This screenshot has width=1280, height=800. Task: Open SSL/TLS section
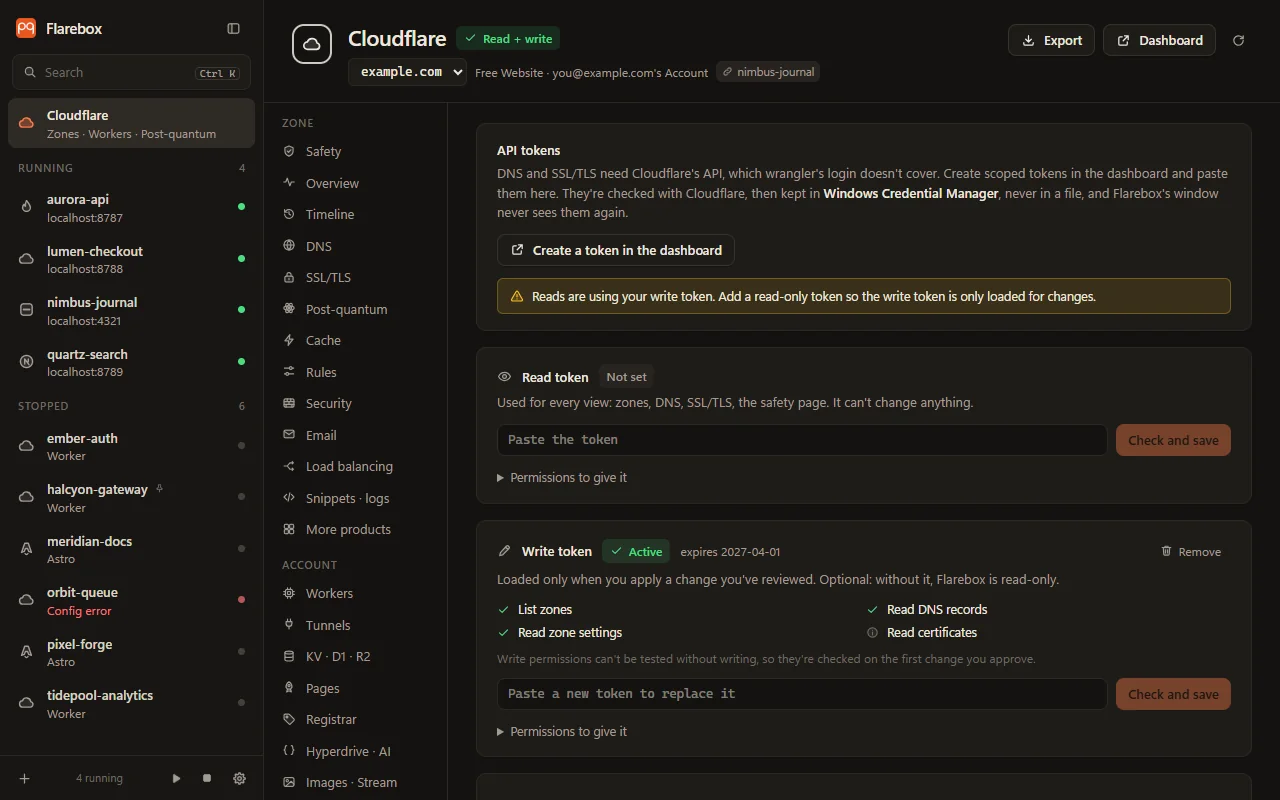pyautogui.click(x=358, y=278)
